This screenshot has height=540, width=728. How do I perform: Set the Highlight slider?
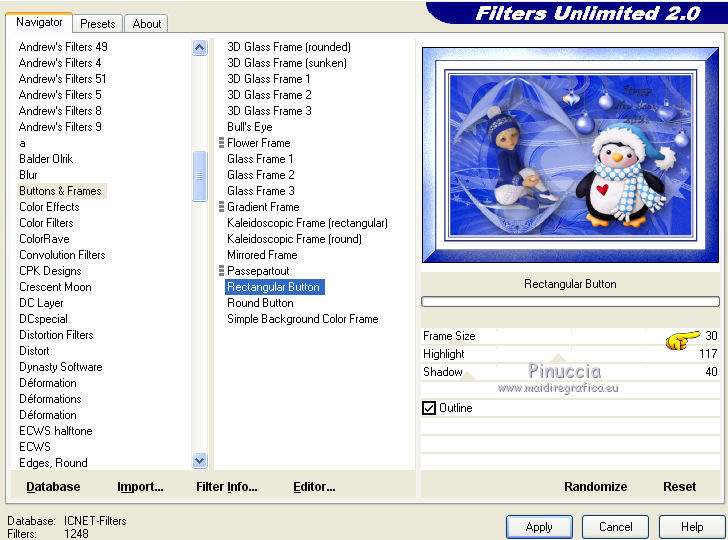[570, 354]
